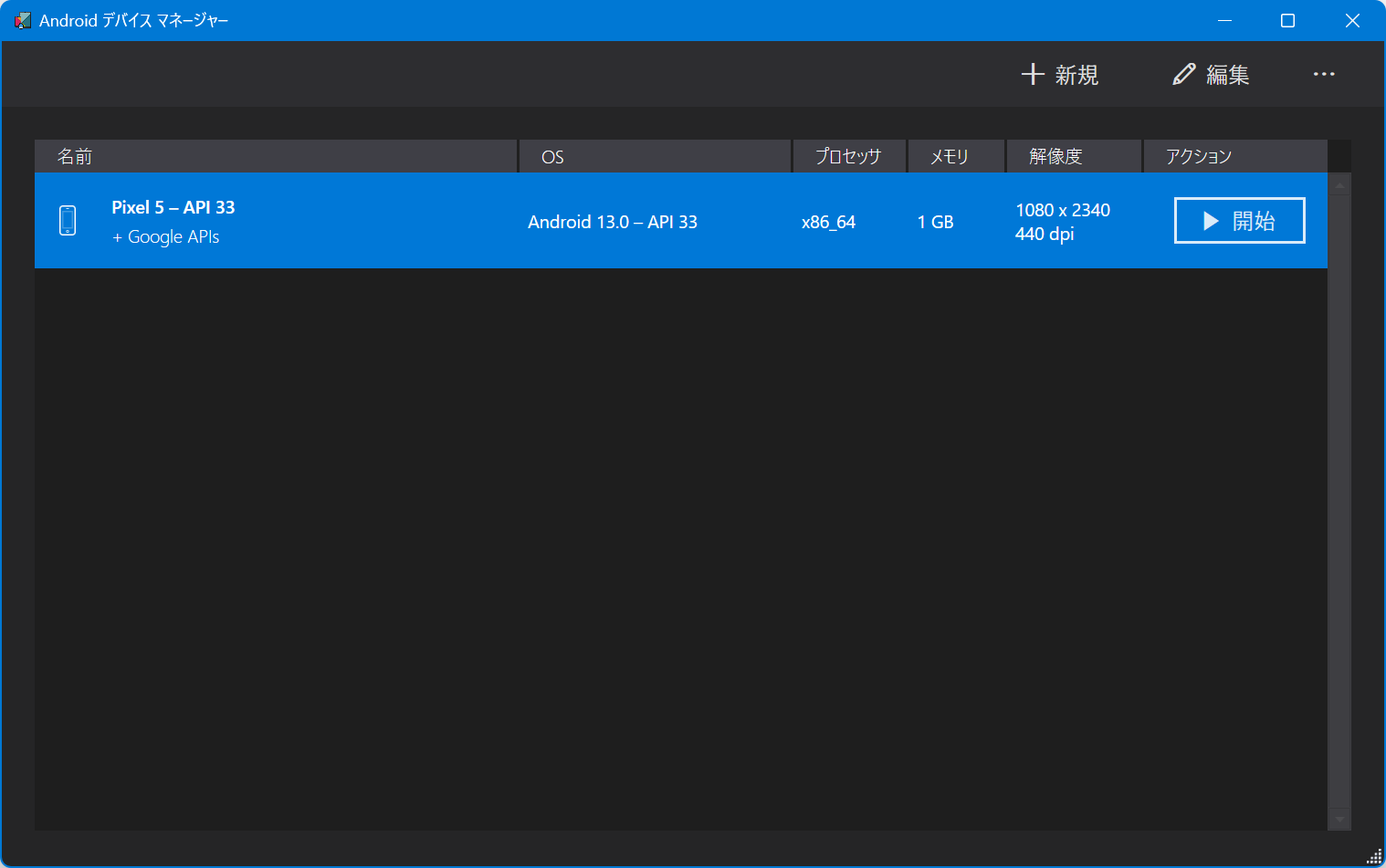Sort by the プロセッサ column header
This screenshot has width=1386, height=868.
coord(849,156)
